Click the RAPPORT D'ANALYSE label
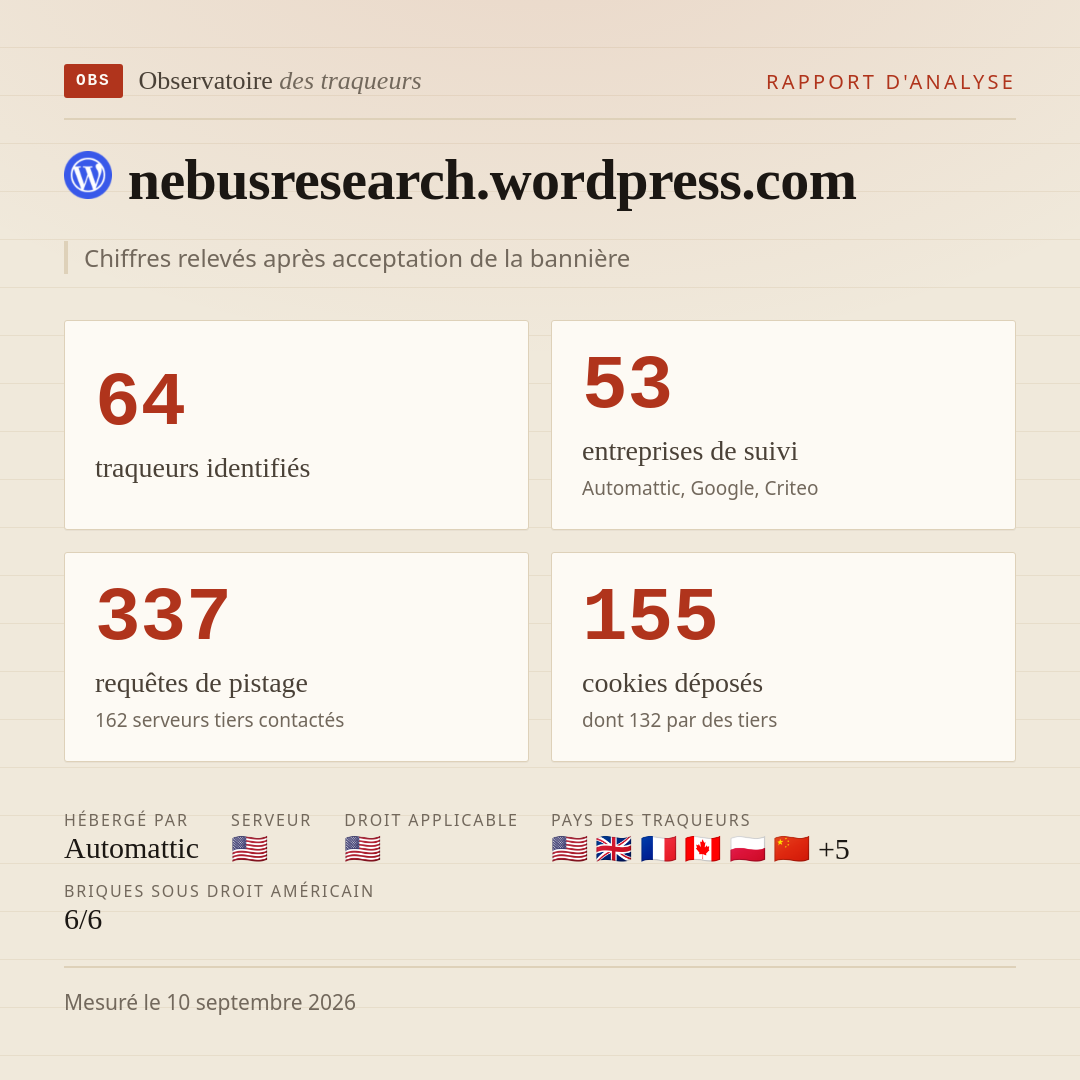This screenshot has height=1080, width=1080. click(891, 82)
